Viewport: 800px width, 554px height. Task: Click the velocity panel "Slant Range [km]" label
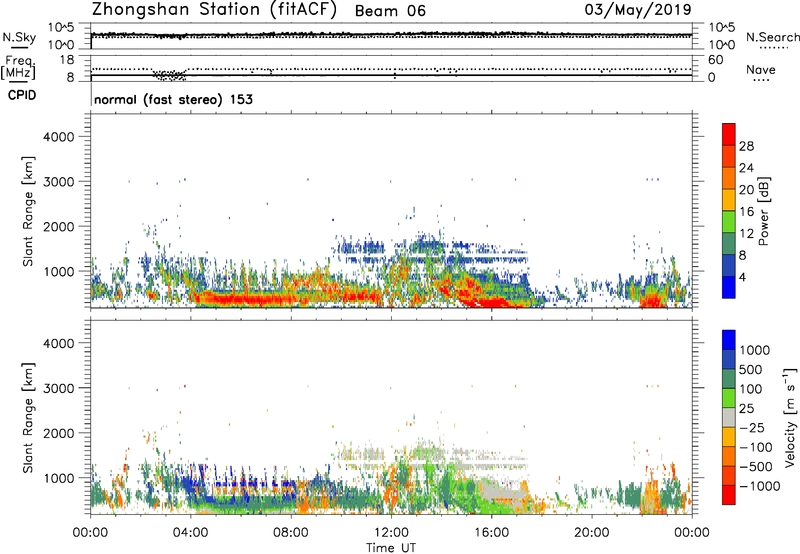tap(28, 418)
